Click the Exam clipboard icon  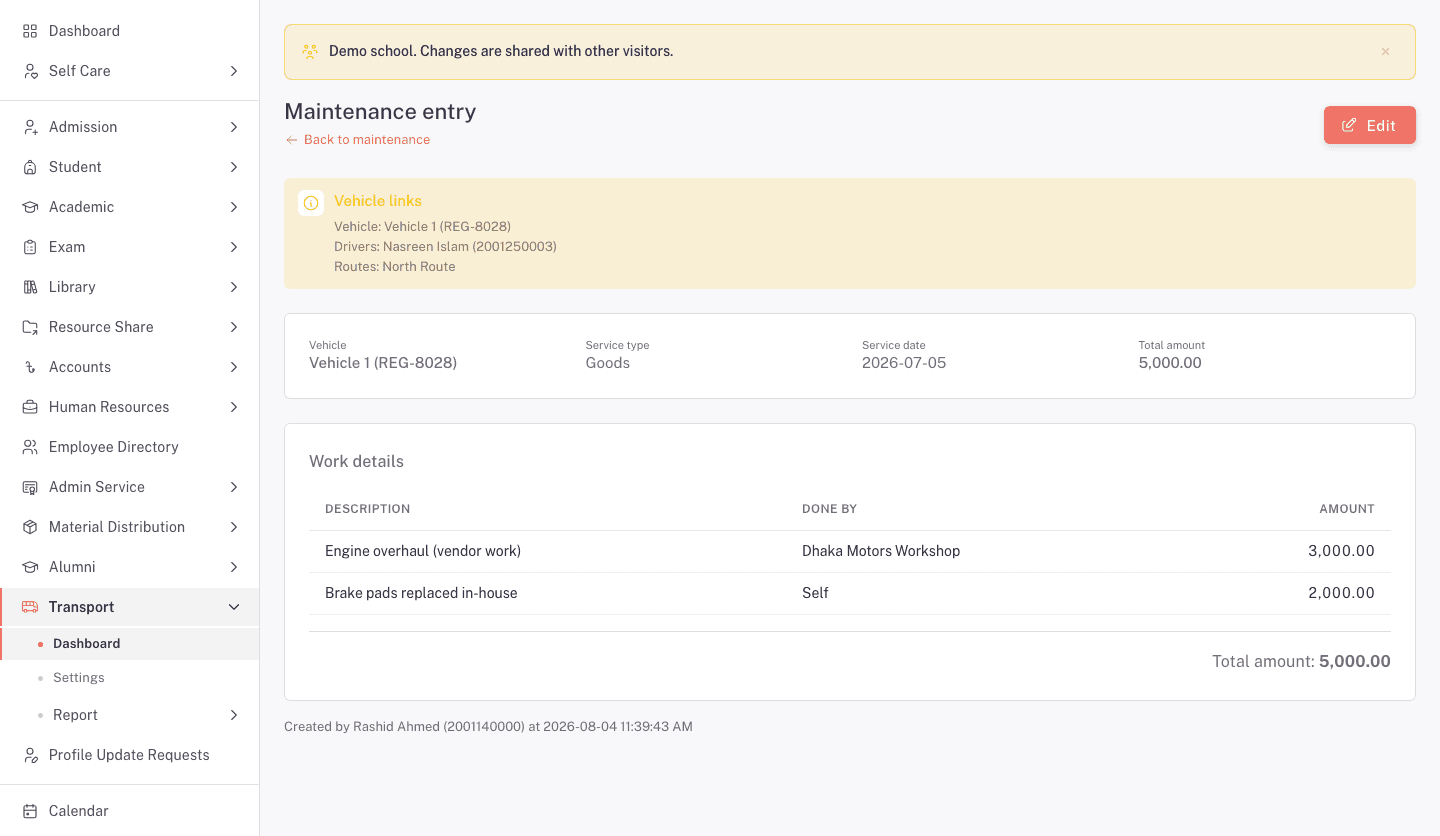[x=30, y=247]
